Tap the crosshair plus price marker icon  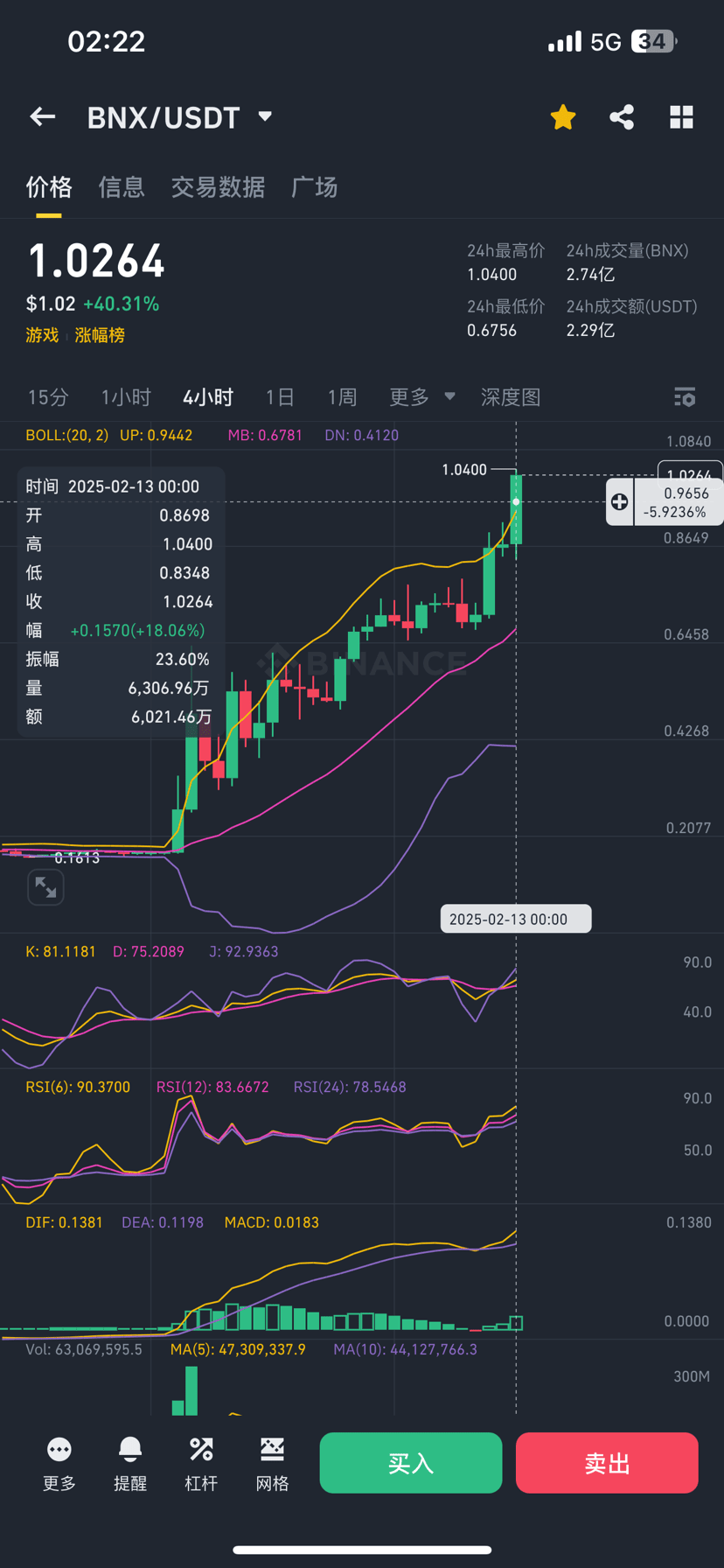pyautogui.click(x=619, y=501)
